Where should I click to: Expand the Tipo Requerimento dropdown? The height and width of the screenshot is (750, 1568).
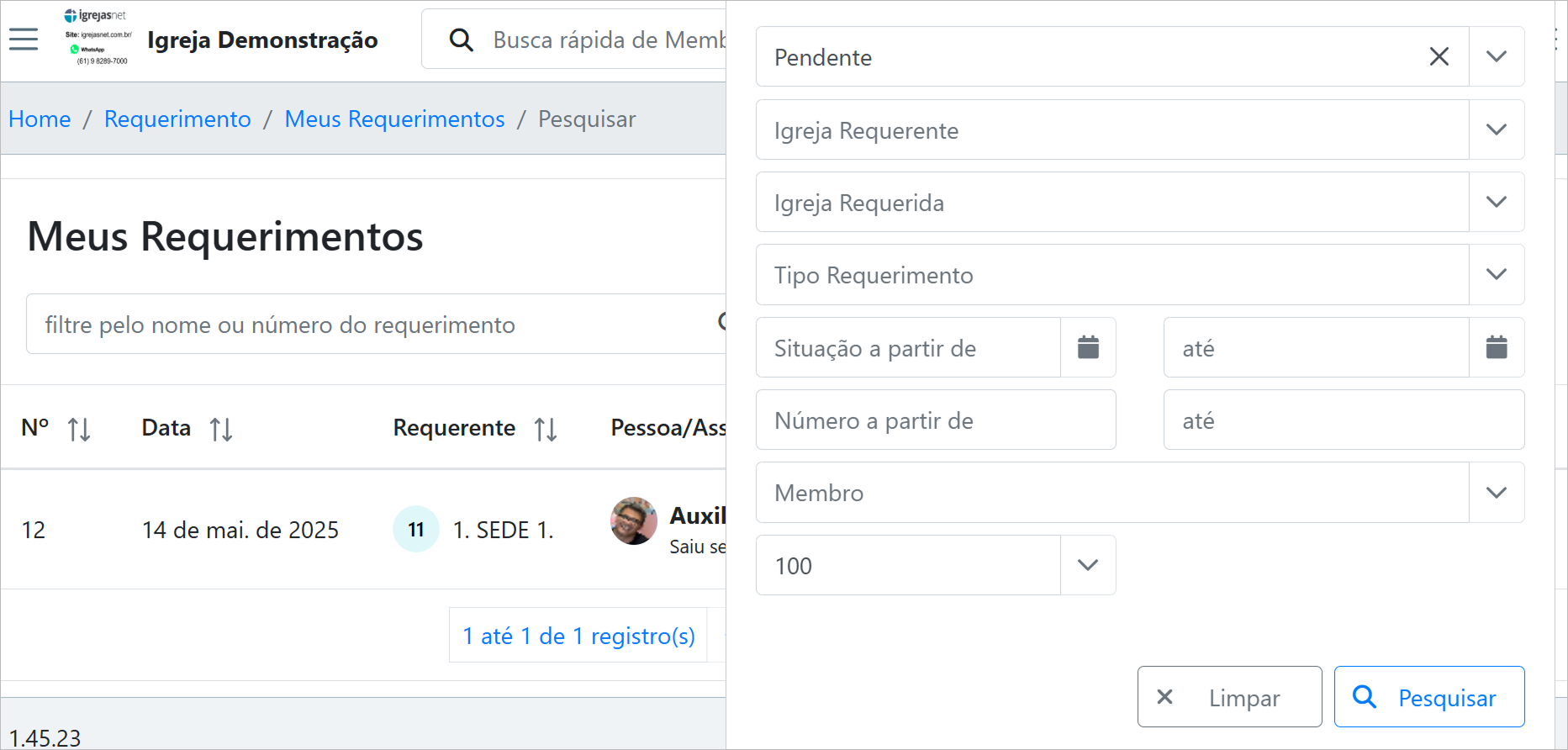(x=1496, y=275)
